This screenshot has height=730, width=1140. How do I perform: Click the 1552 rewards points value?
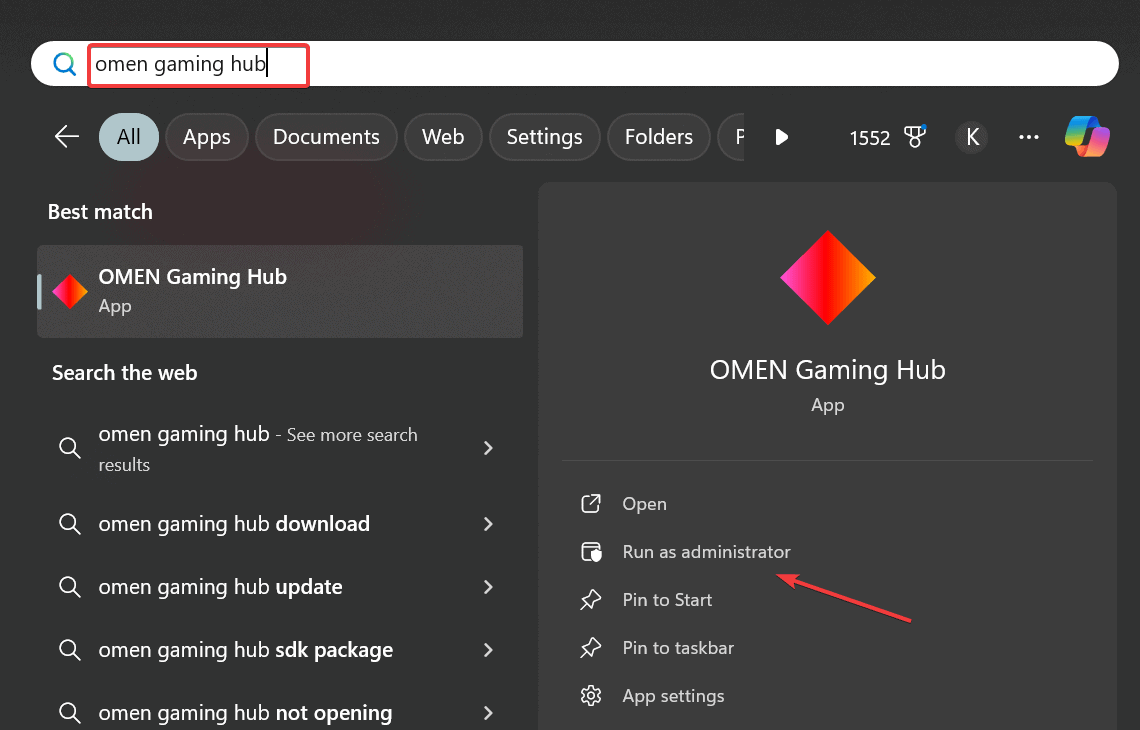[870, 138]
